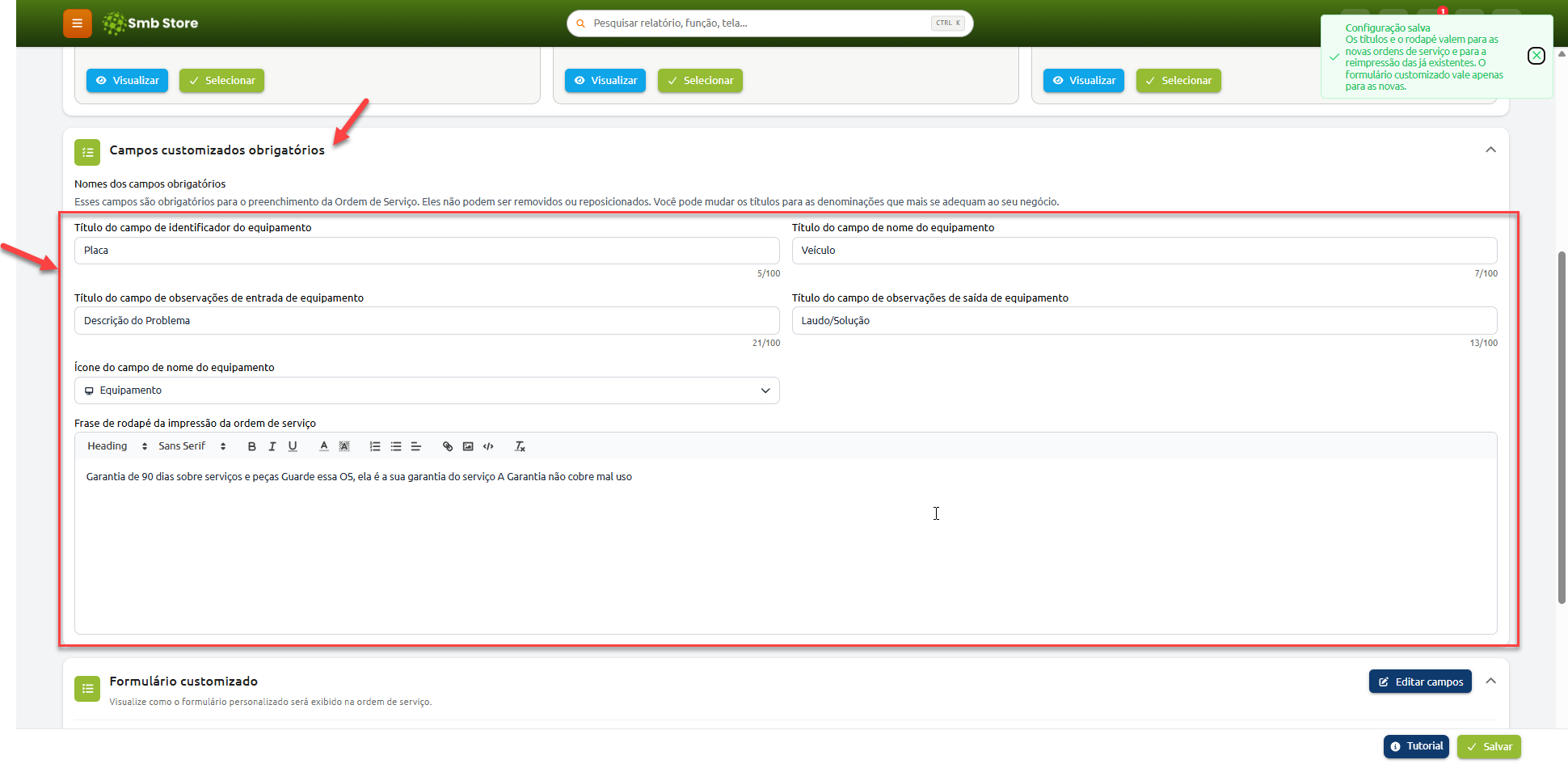Open the Tutorial button
This screenshot has height=764, width=1568.
coord(1416,747)
